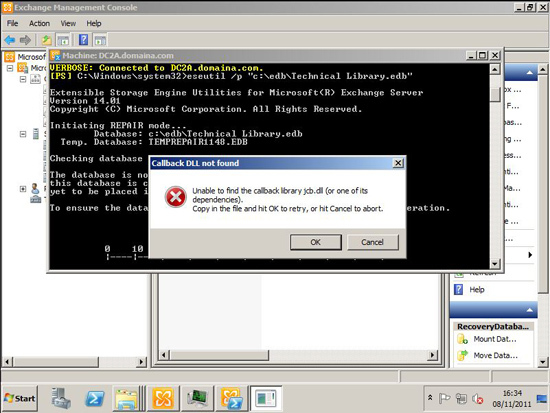Click the Machine: DC2A.domaina.com title icon
Screen dimensions: 550x413
55,55
